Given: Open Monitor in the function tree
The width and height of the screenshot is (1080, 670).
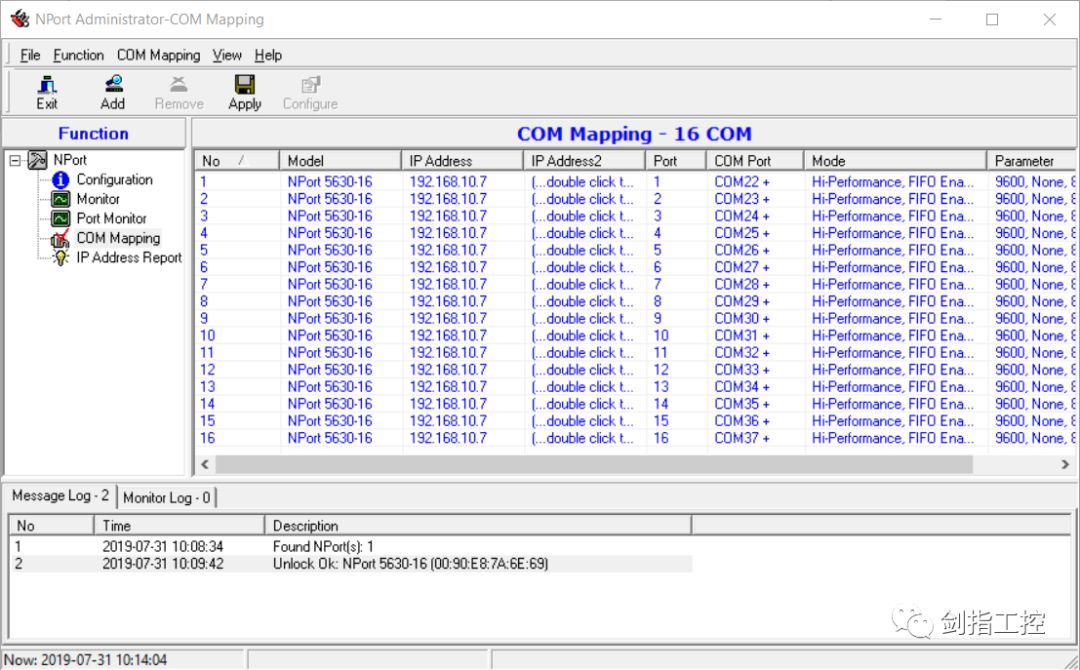Looking at the screenshot, I should click(98, 199).
